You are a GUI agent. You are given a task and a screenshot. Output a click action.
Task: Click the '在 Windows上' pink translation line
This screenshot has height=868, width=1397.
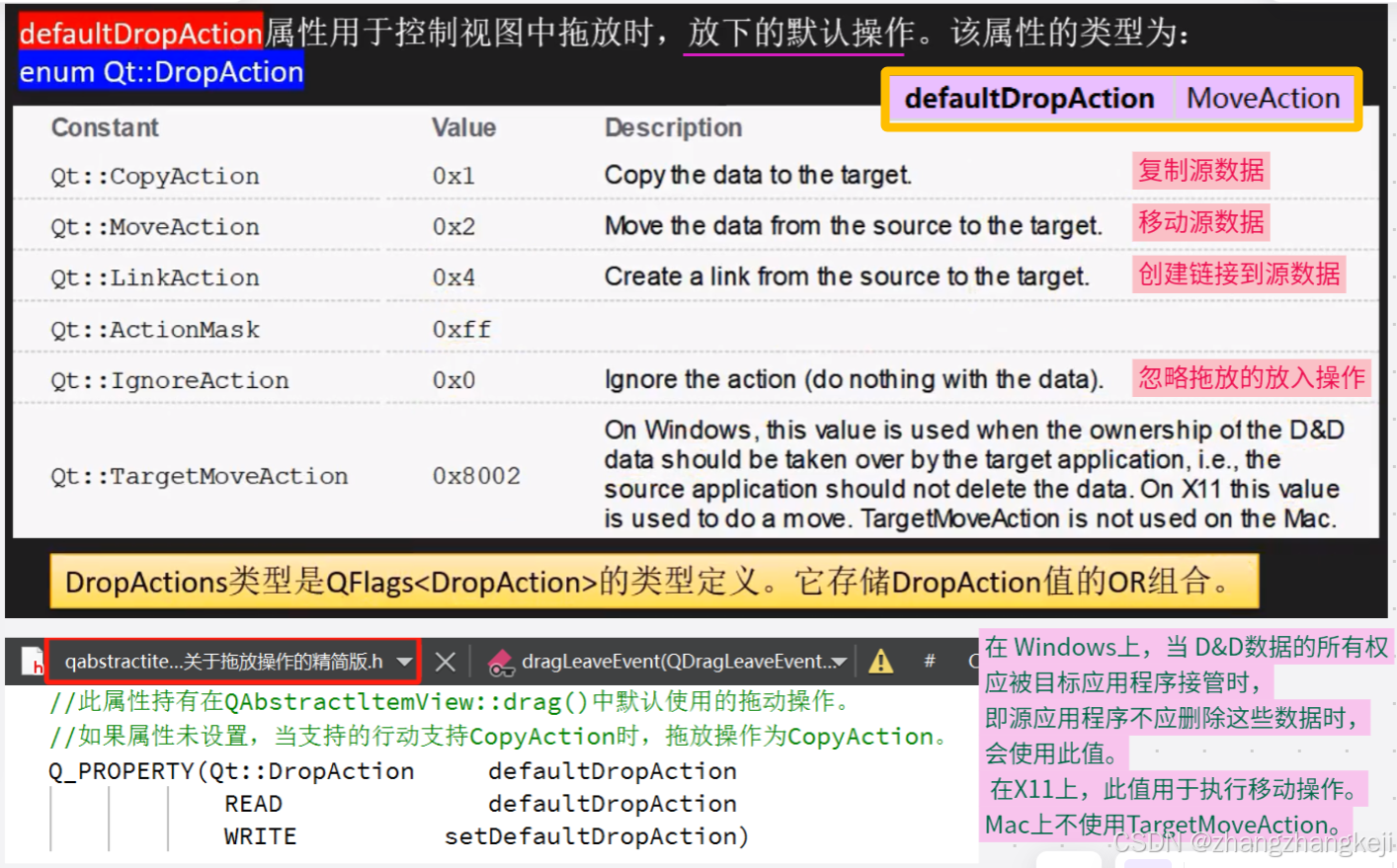pos(1187,647)
